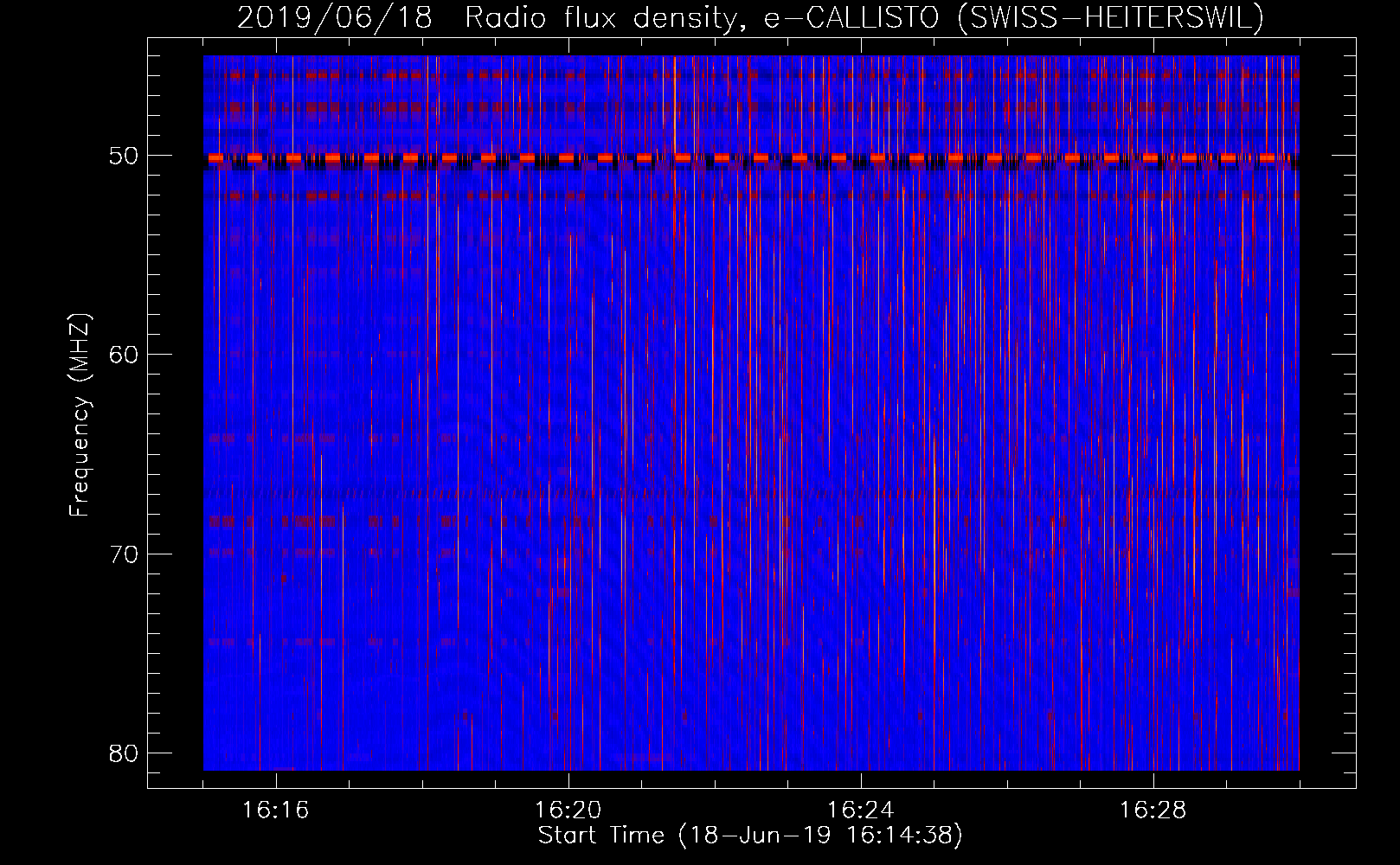Click the dashed red interference band near 50 MHz
The image size is (1400, 865).
click(x=751, y=158)
